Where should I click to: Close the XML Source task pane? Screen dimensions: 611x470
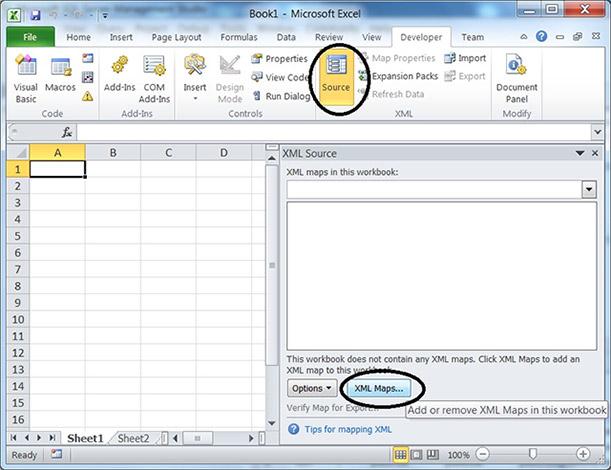coord(596,153)
